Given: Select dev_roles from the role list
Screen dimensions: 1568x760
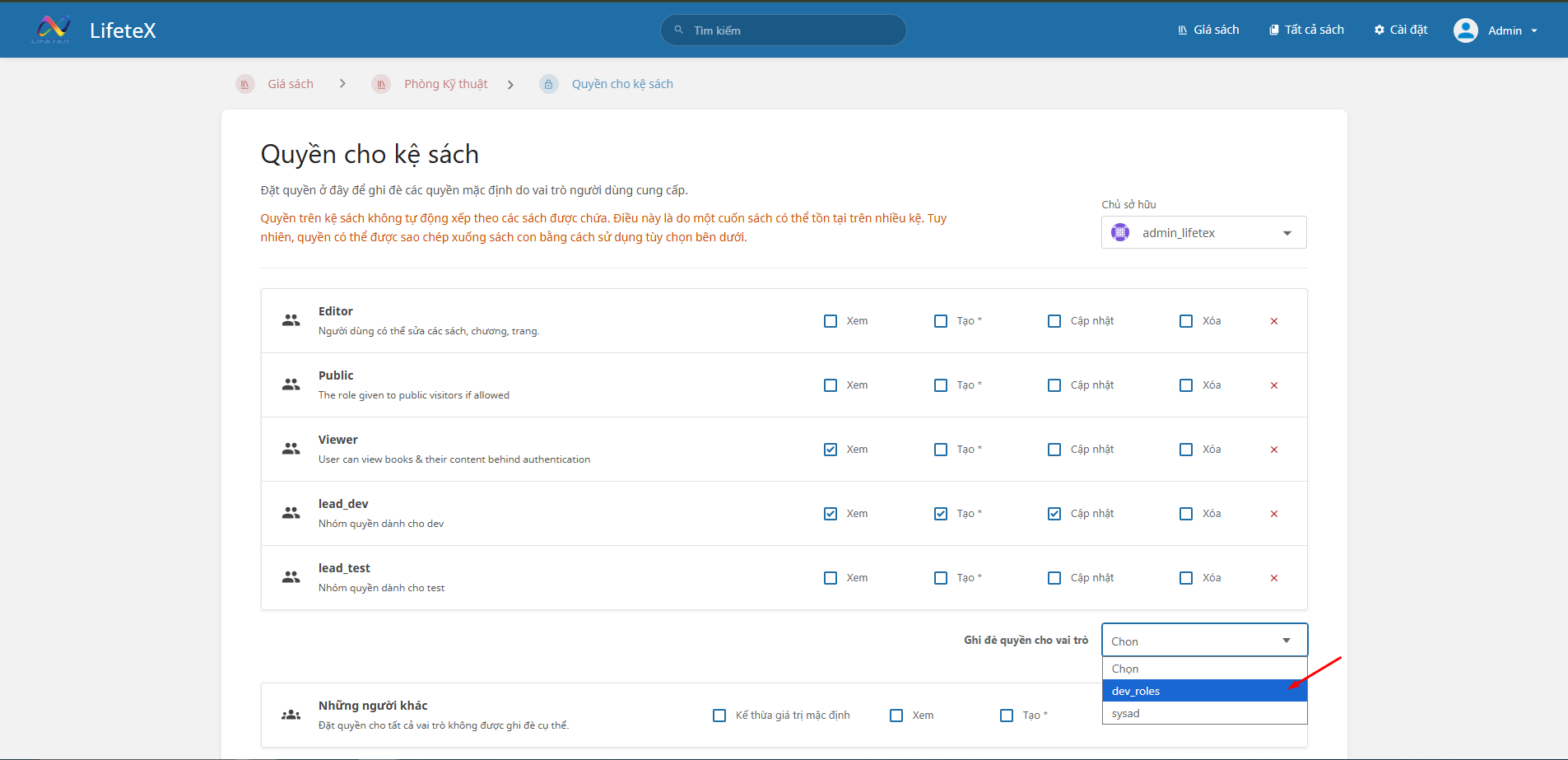Looking at the screenshot, I should click(1203, 691).
